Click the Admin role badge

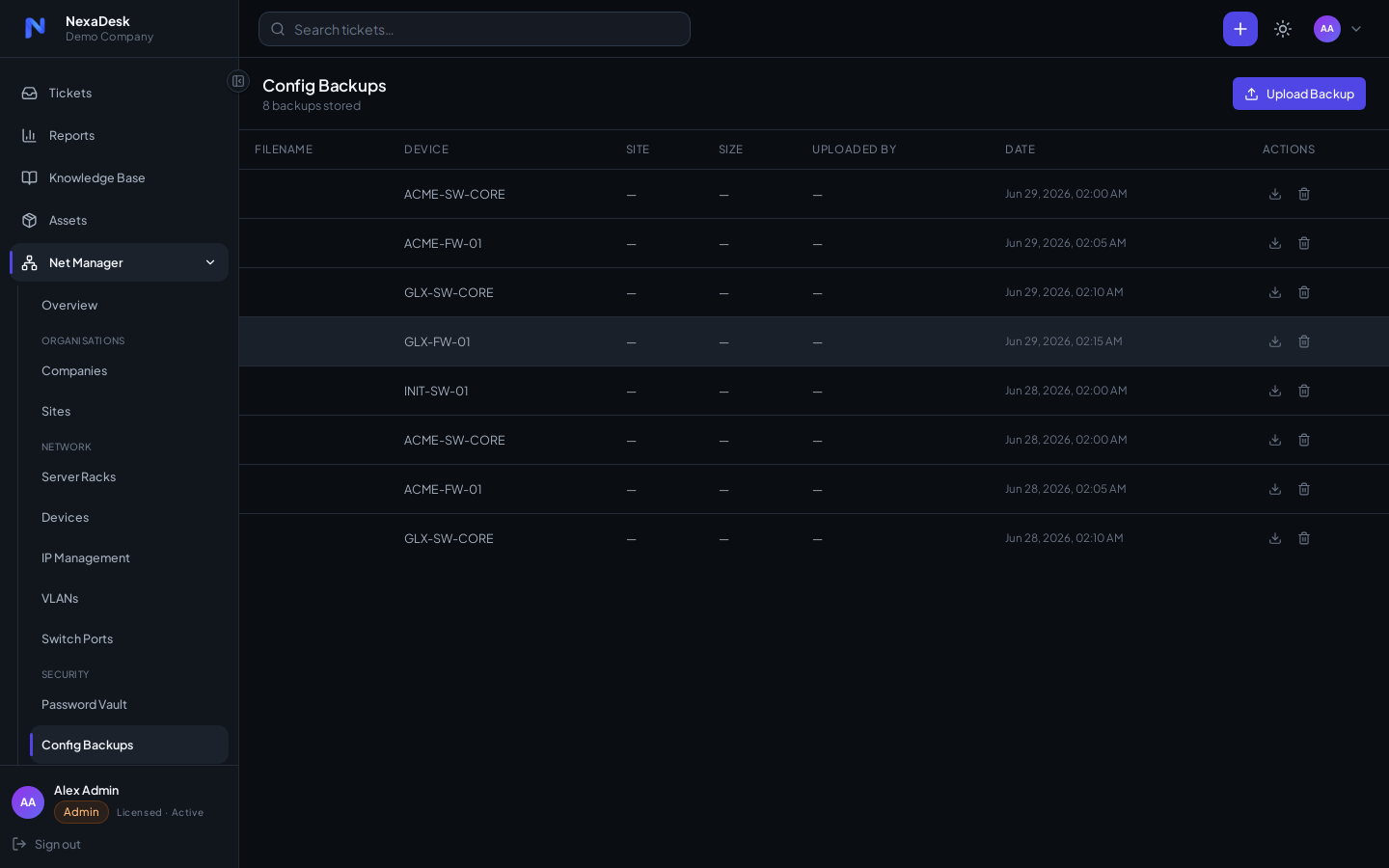(x=81, y=812)
